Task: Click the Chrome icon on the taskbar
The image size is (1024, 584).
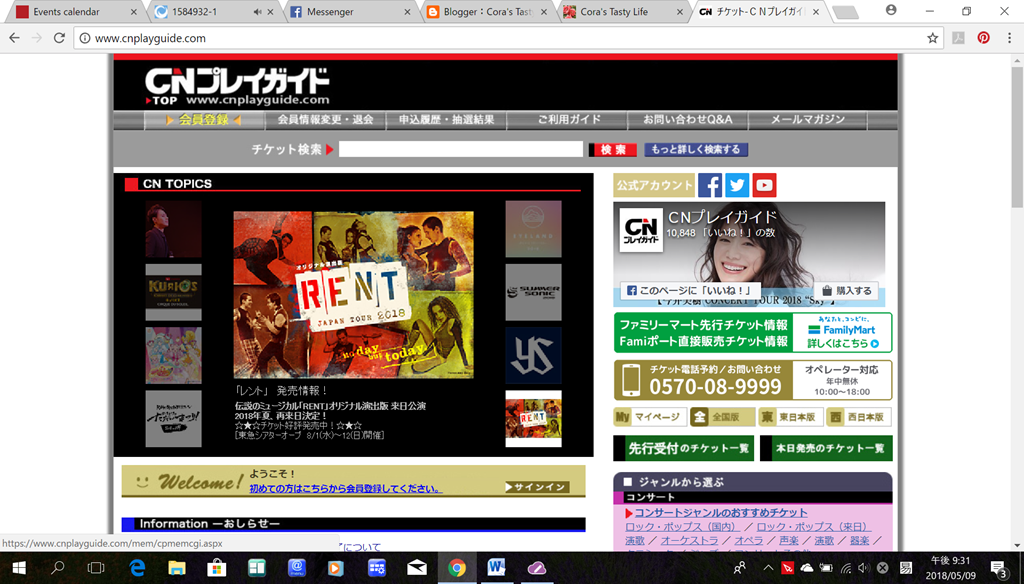Action: pyautogui.click(x=456, y=568)
